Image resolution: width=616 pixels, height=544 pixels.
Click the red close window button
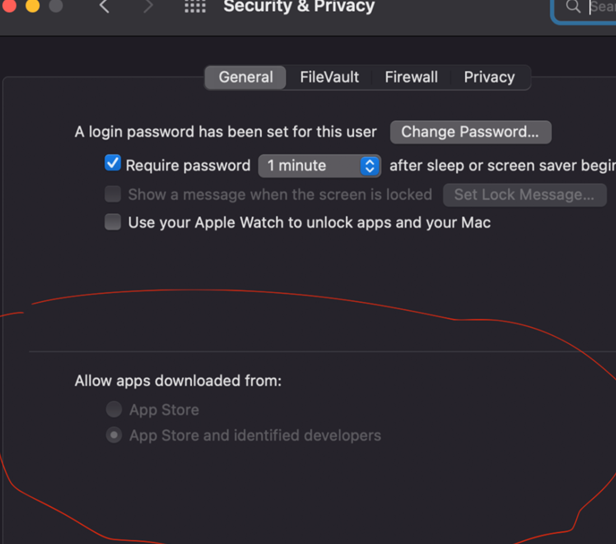[x=9, y=5]
